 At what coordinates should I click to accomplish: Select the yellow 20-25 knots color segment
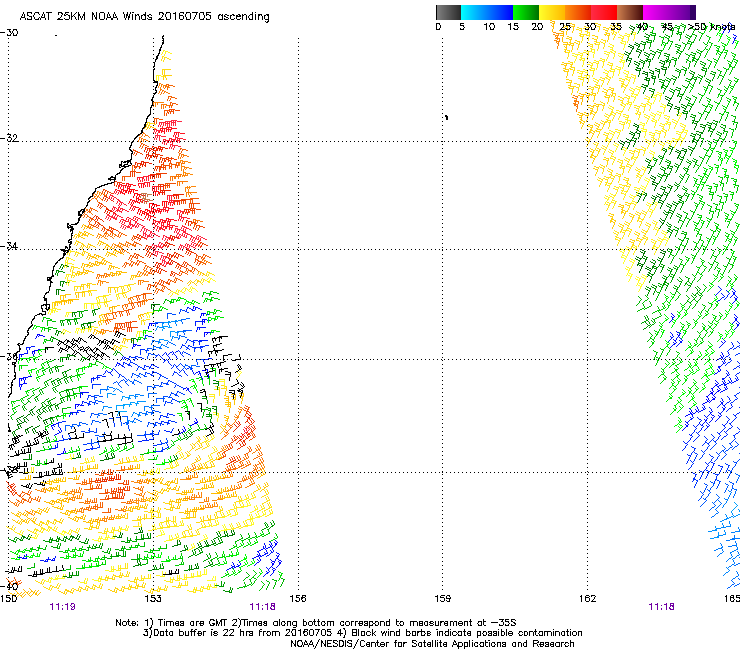tap(552, 12)
